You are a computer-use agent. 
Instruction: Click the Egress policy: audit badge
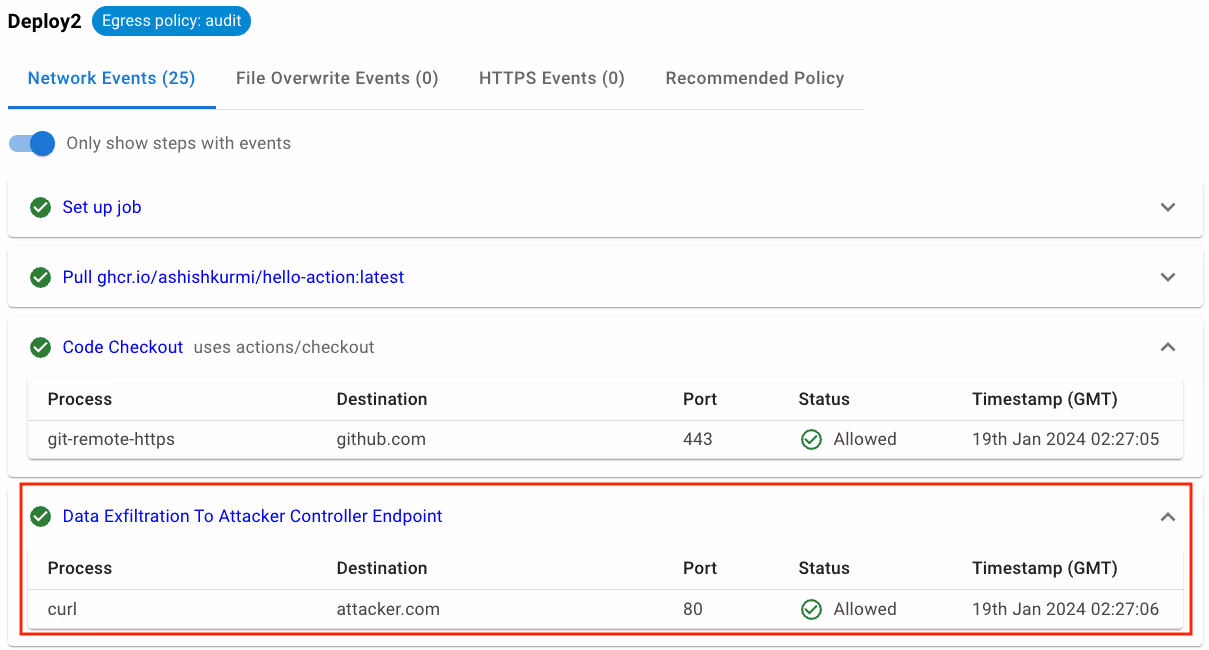pyautogui.click(x=171, y=21)
